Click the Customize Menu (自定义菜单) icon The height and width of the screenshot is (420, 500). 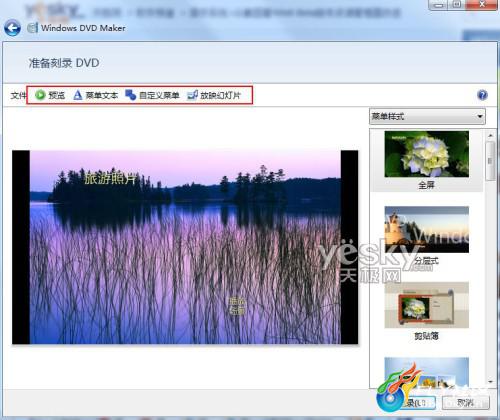click(130, 95)
